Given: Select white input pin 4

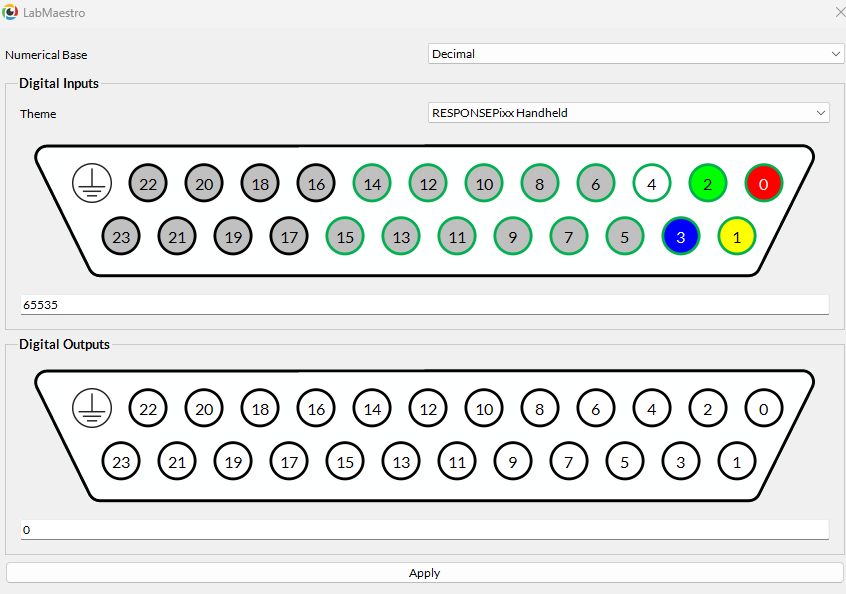Looking at the screenshot, I should (652, 184).
